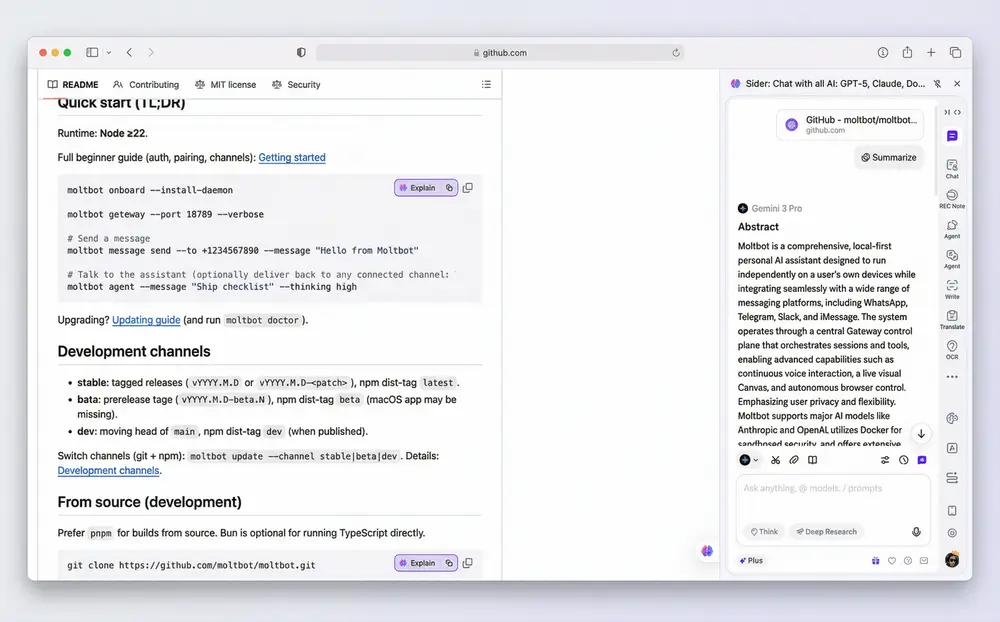Click the Summarize chip in Sider
1000x622 pixels.
(888, 158)
